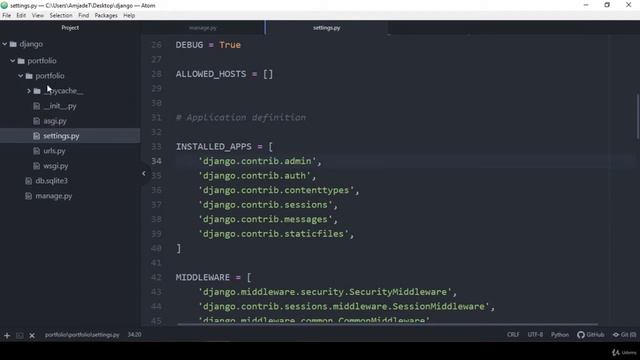Click the horizontal scrollbar of editor
Screen dimensions: 640x360
(388, 324)
